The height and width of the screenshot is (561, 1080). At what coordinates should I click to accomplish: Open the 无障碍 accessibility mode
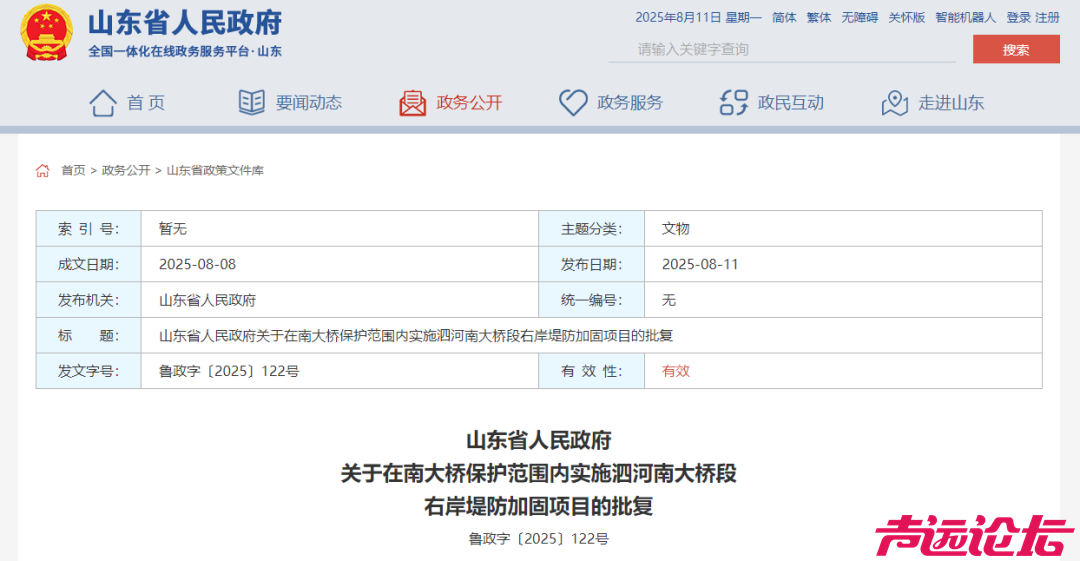click(x=860, y=17)
